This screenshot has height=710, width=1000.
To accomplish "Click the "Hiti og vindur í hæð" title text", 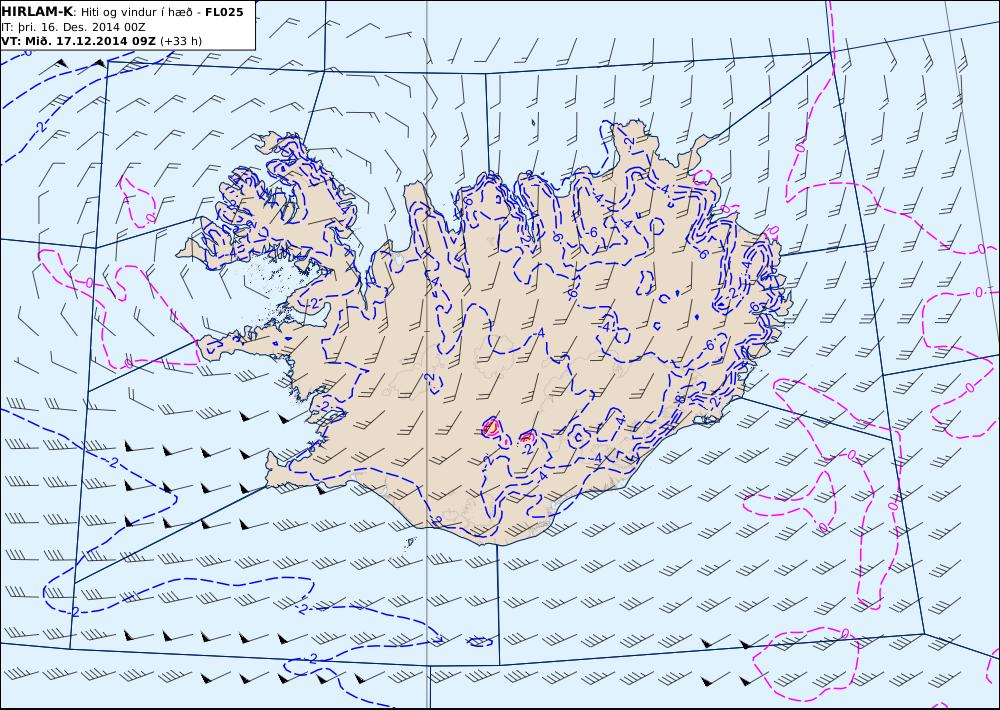I will (x=136, y=13).
